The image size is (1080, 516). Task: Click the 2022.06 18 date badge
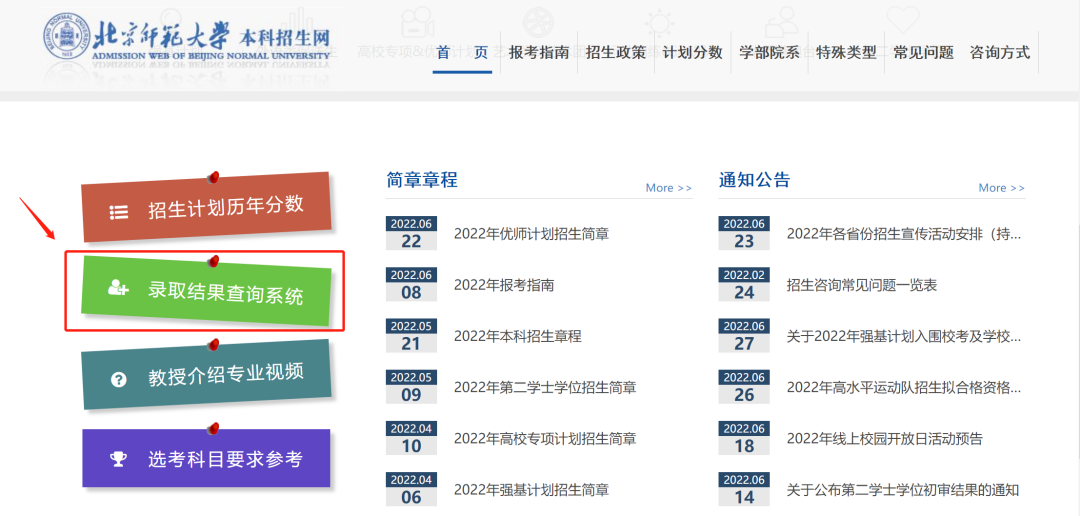(744, 438)
